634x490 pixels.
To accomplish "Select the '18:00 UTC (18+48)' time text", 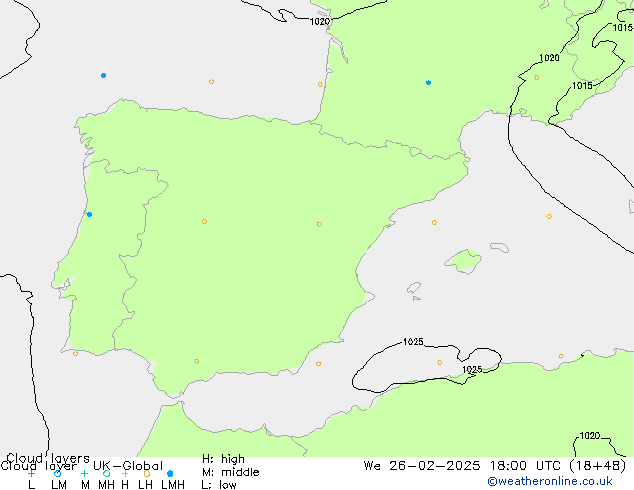I will (x=558, y=466).
